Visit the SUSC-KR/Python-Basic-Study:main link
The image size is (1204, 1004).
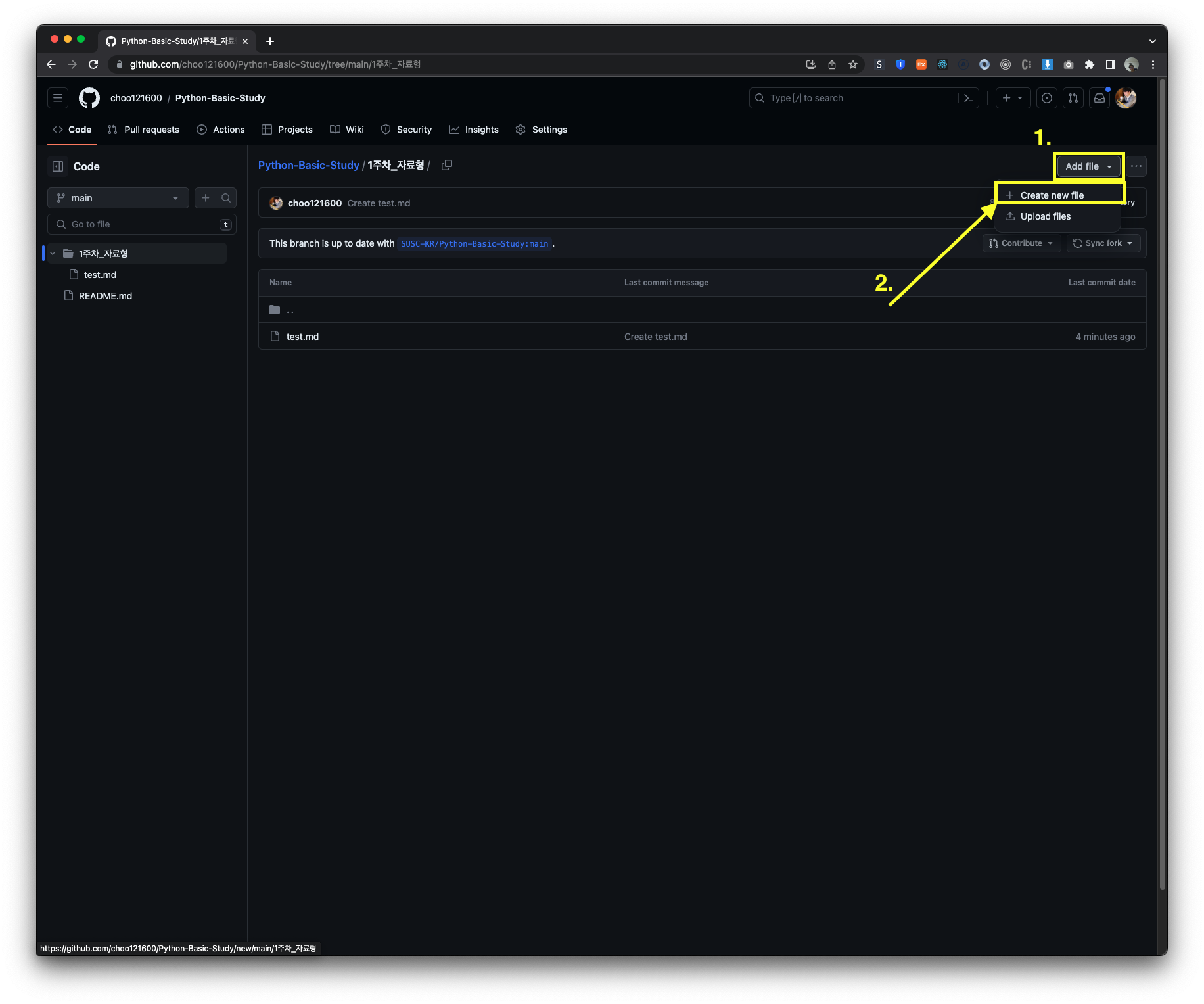coord(474,243)
